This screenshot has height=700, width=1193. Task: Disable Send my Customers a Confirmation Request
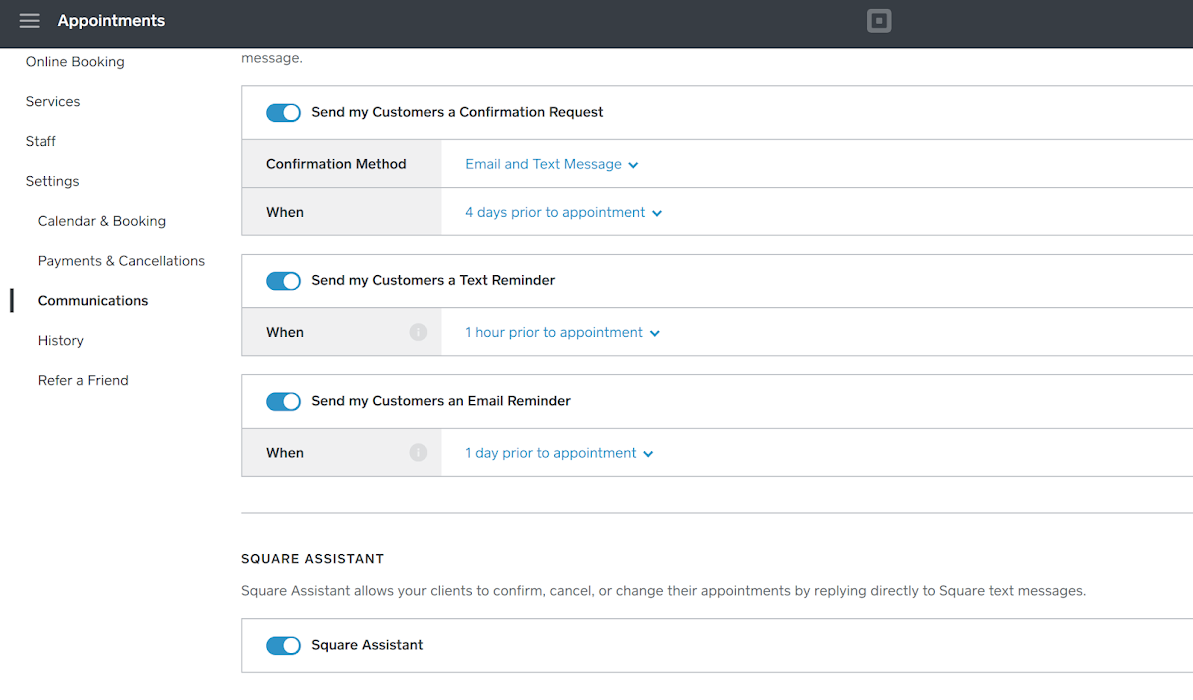283,112
